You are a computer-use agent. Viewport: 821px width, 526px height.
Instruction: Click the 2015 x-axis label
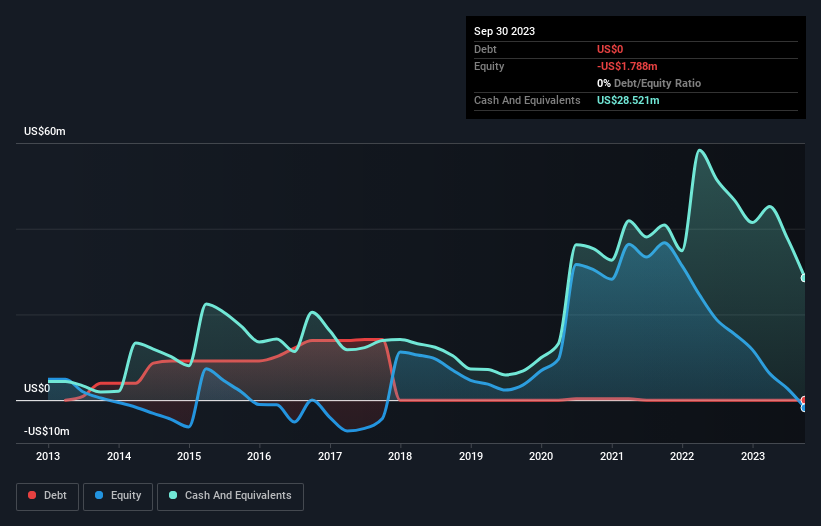(x=189, y=456)
